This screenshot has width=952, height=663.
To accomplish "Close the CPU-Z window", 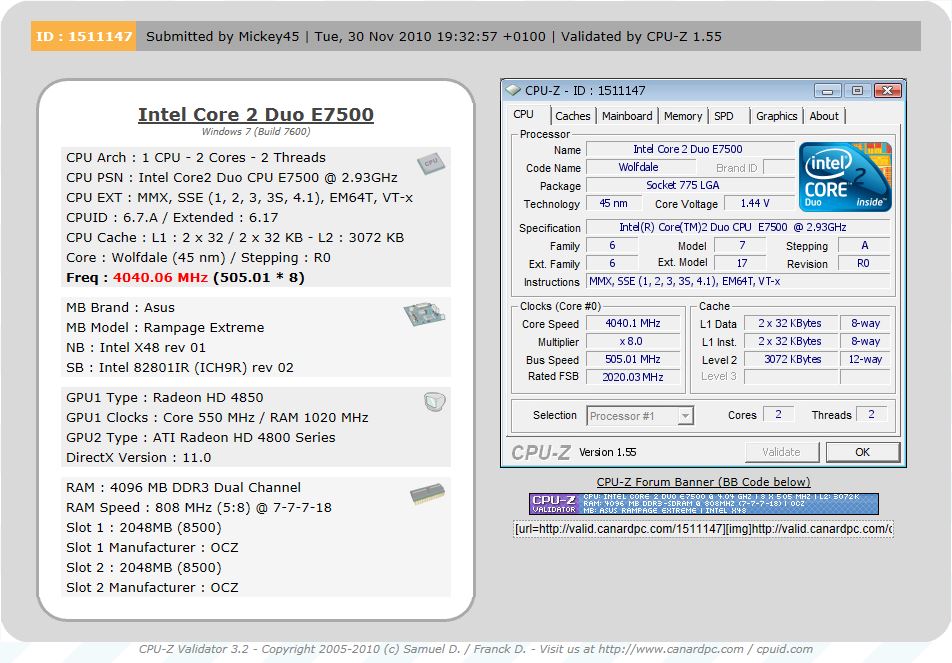I will [888, 90].
